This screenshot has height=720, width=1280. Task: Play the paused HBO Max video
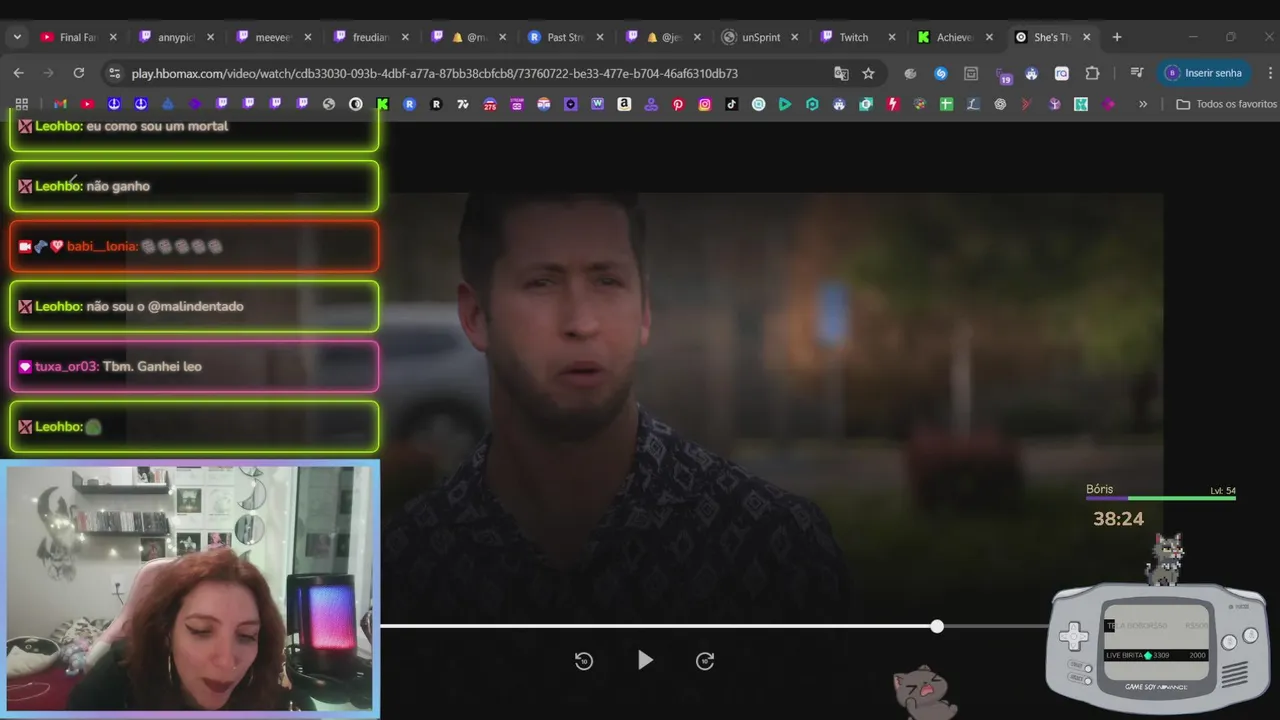pos(645,660)
